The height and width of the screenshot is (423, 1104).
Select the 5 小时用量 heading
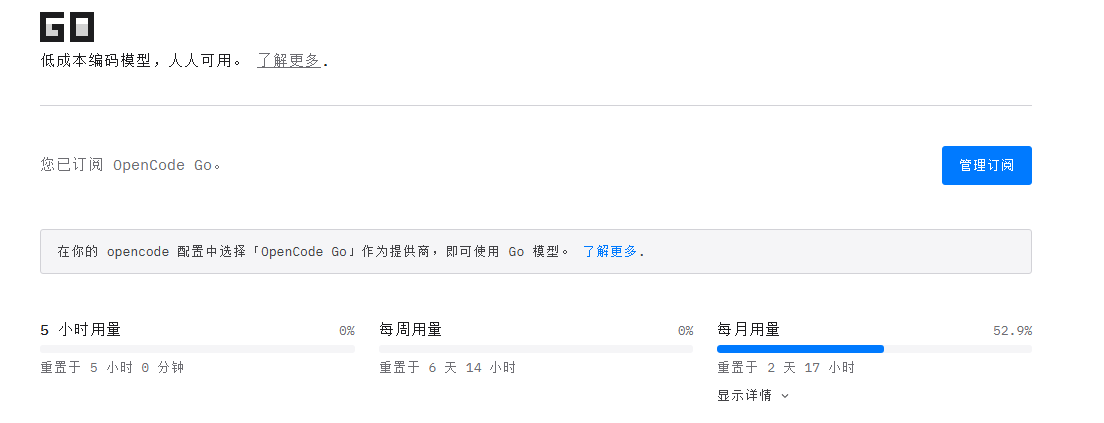click(x=80, y=329)
